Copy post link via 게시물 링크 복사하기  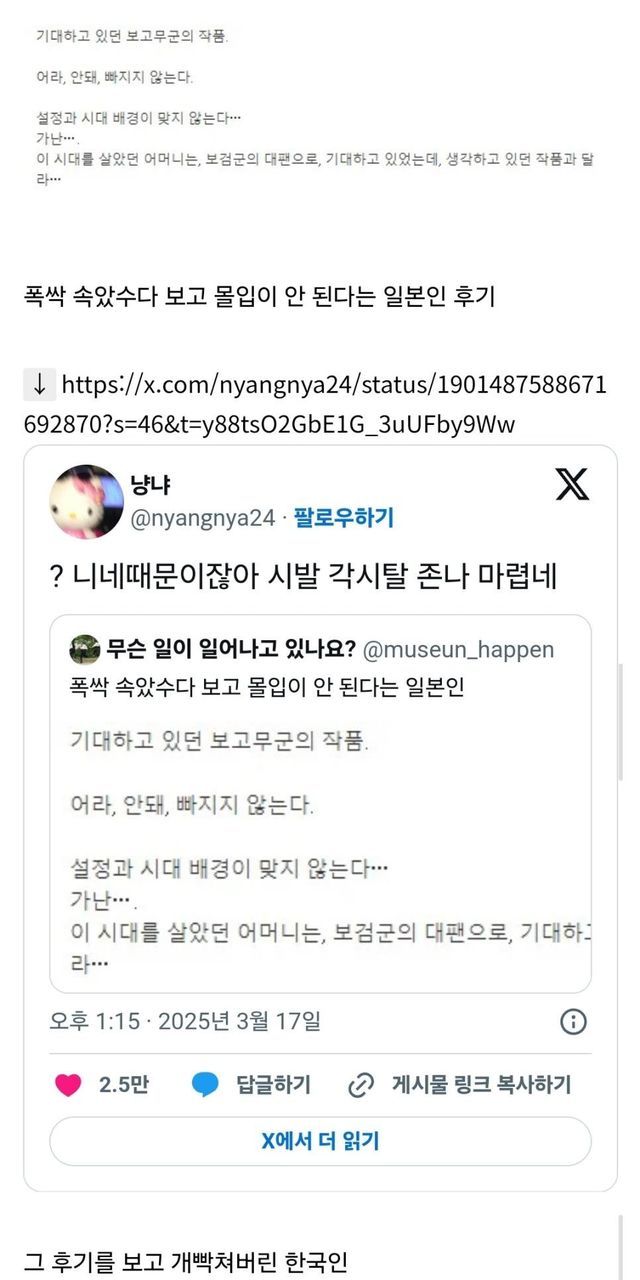[481, 1085]
